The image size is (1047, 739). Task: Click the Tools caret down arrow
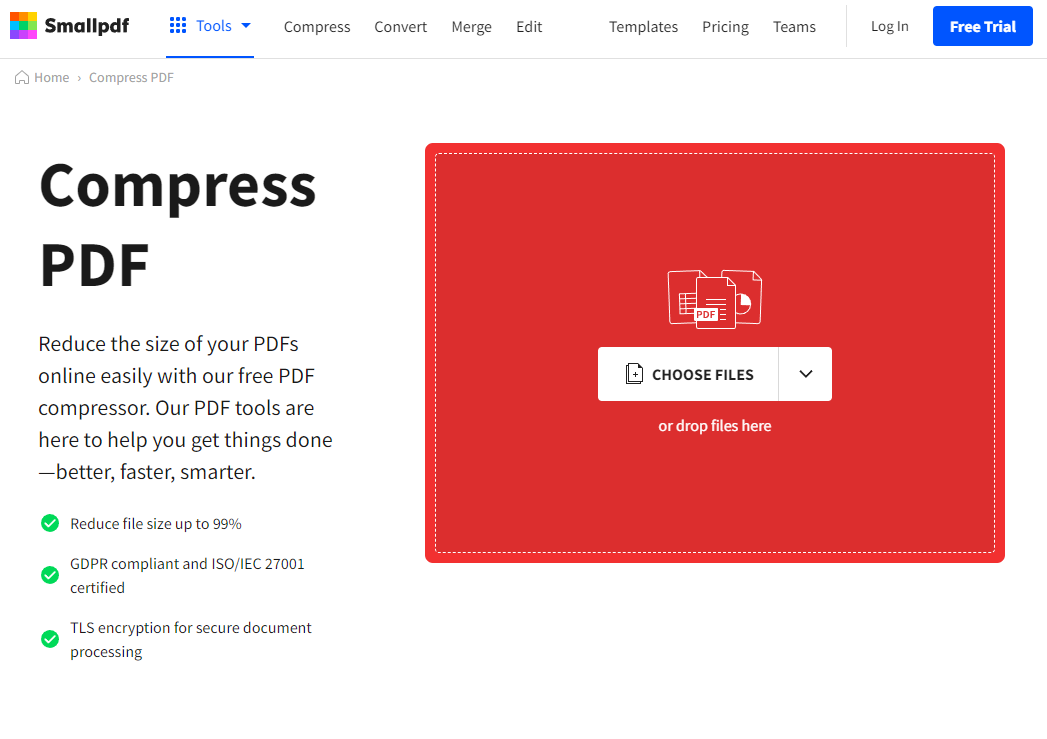coord(246,25)
